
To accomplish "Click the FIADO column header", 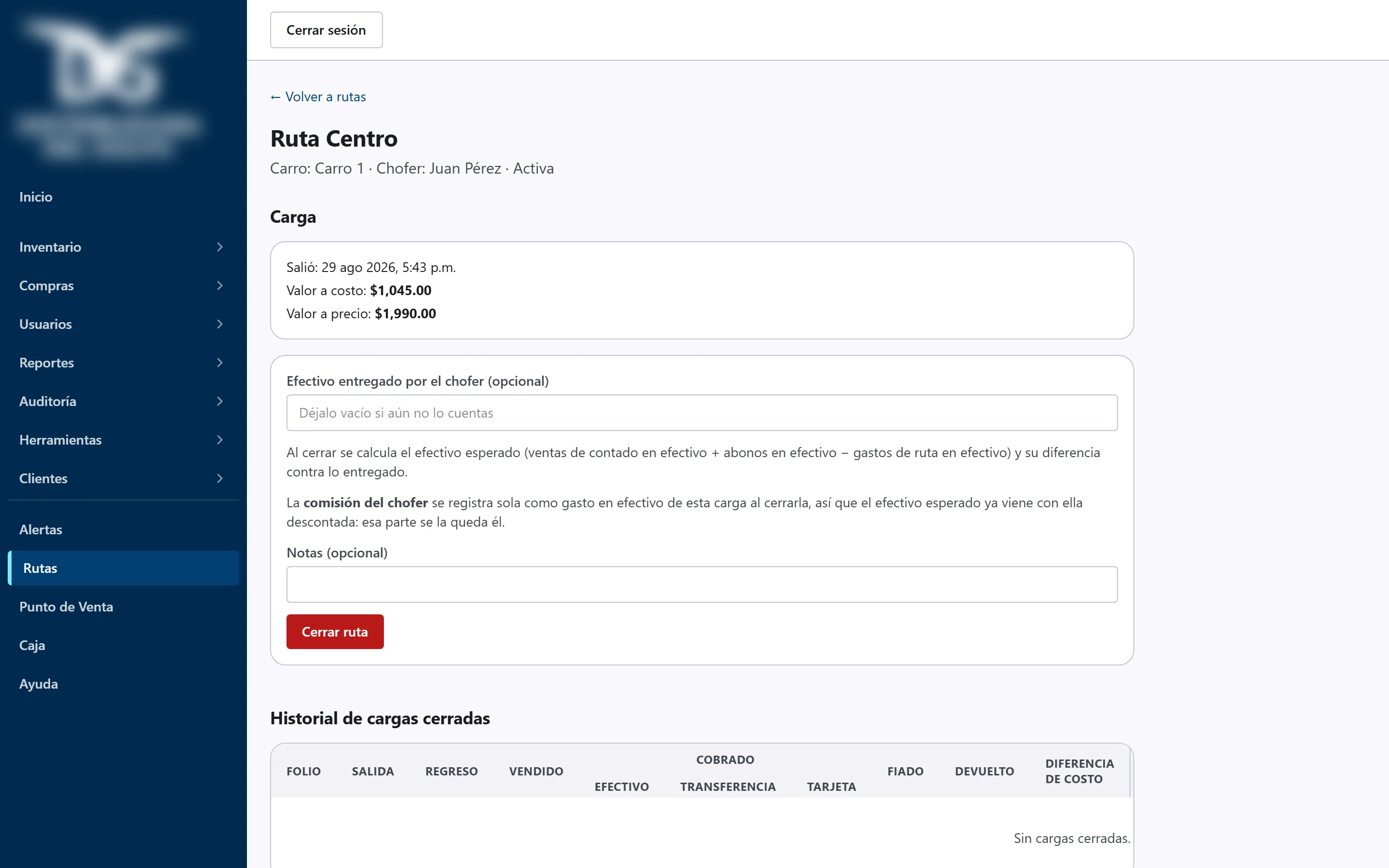I will [905, 771].
